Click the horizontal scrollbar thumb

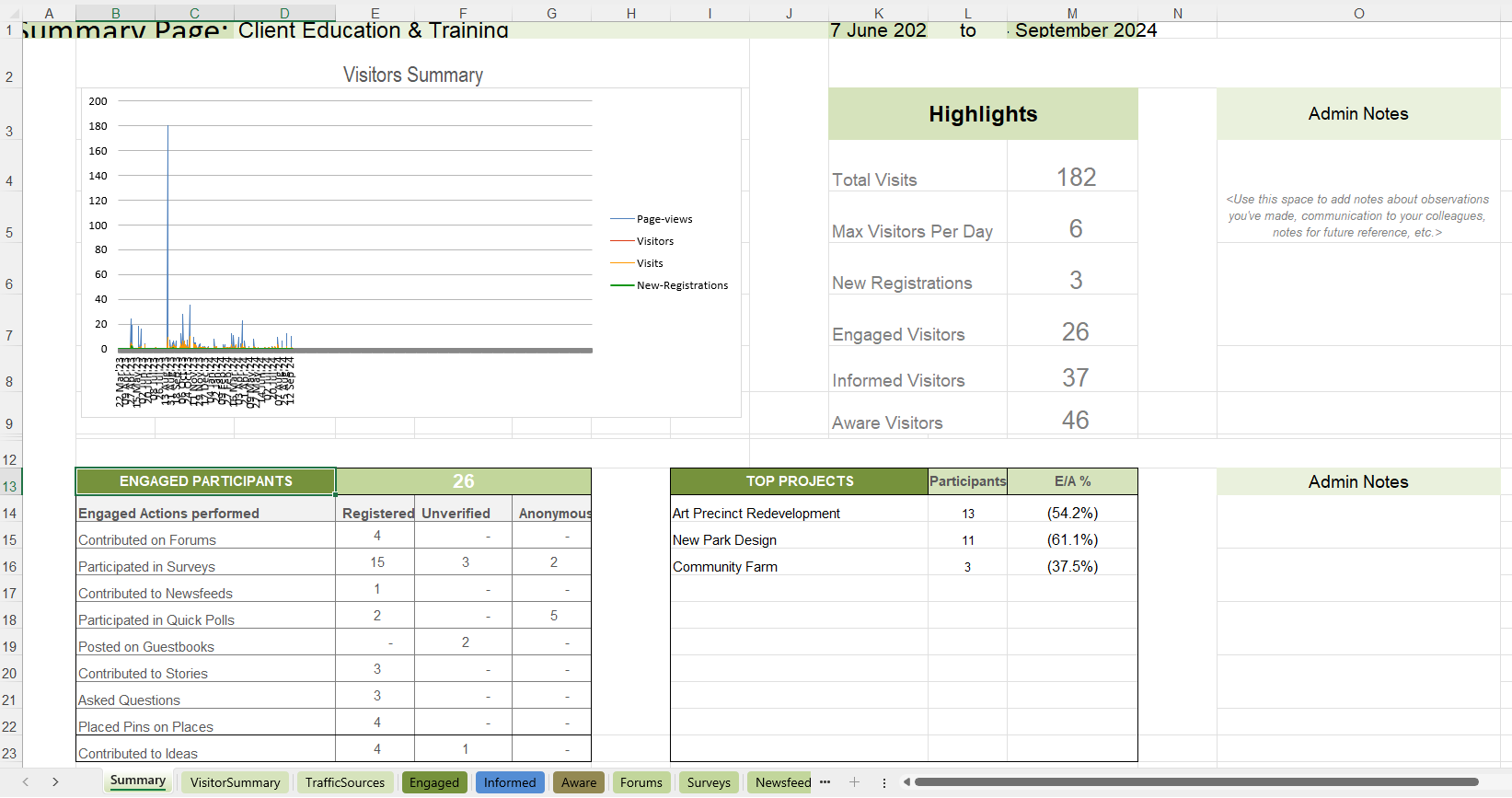tap(1196, 782)
